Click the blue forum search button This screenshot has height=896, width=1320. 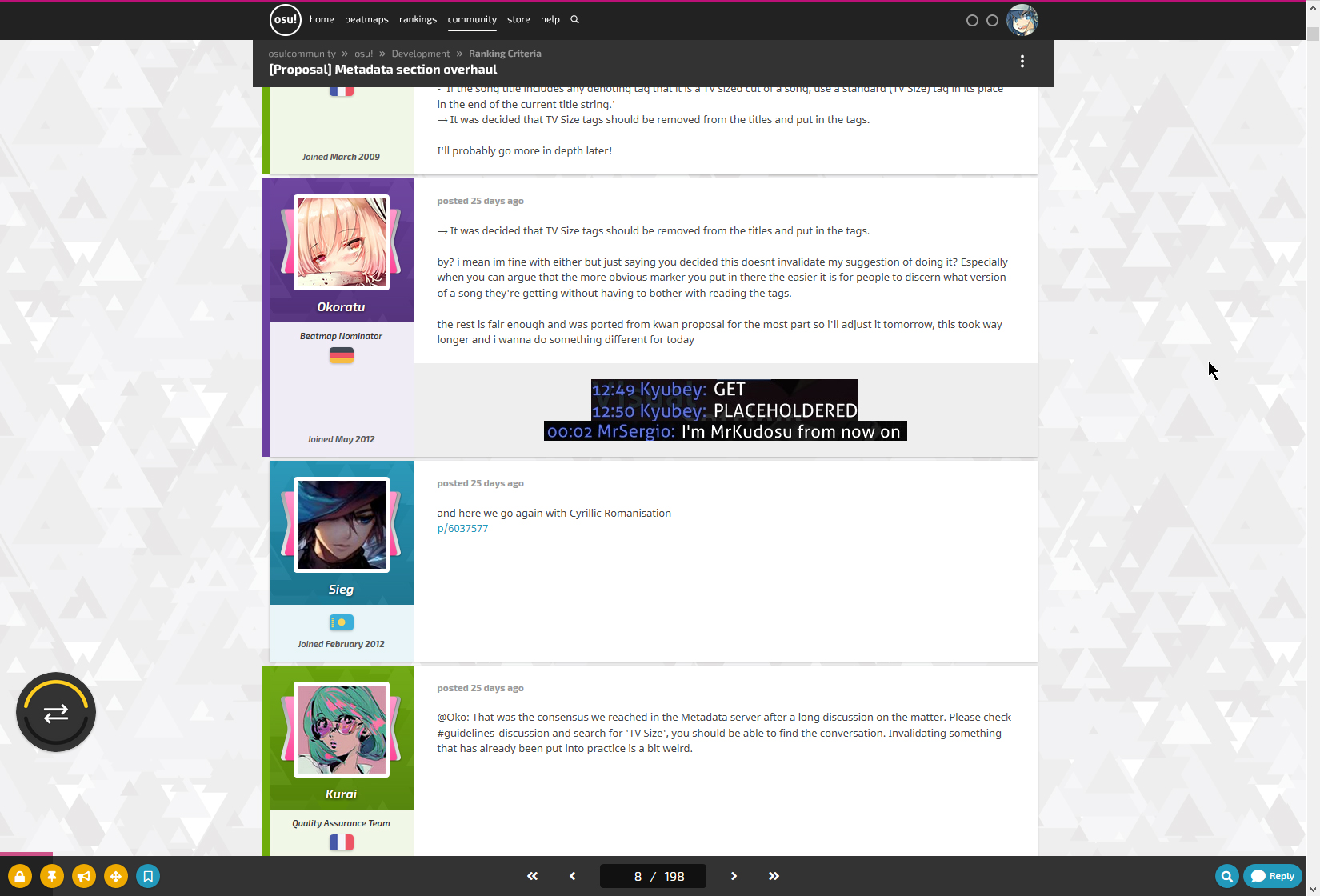pos(1227,876)
